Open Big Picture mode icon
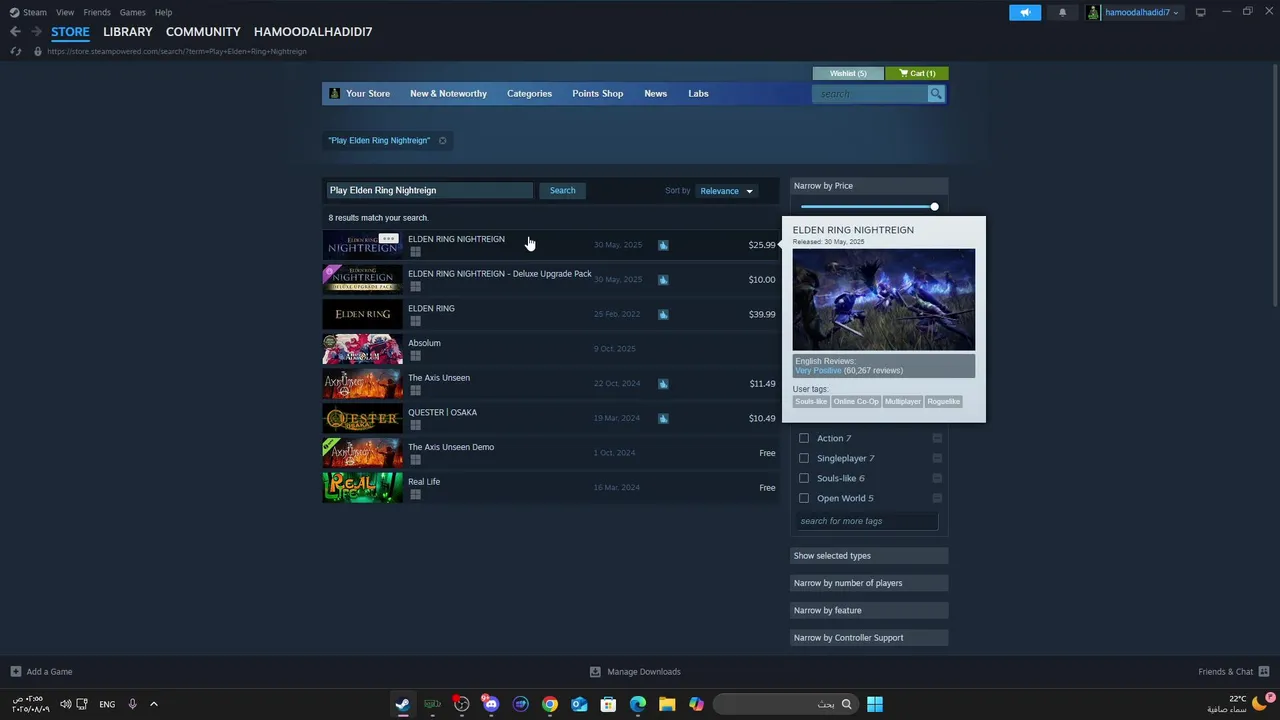This screenshot has width=1280, height=720. [x=1200, y=12]
